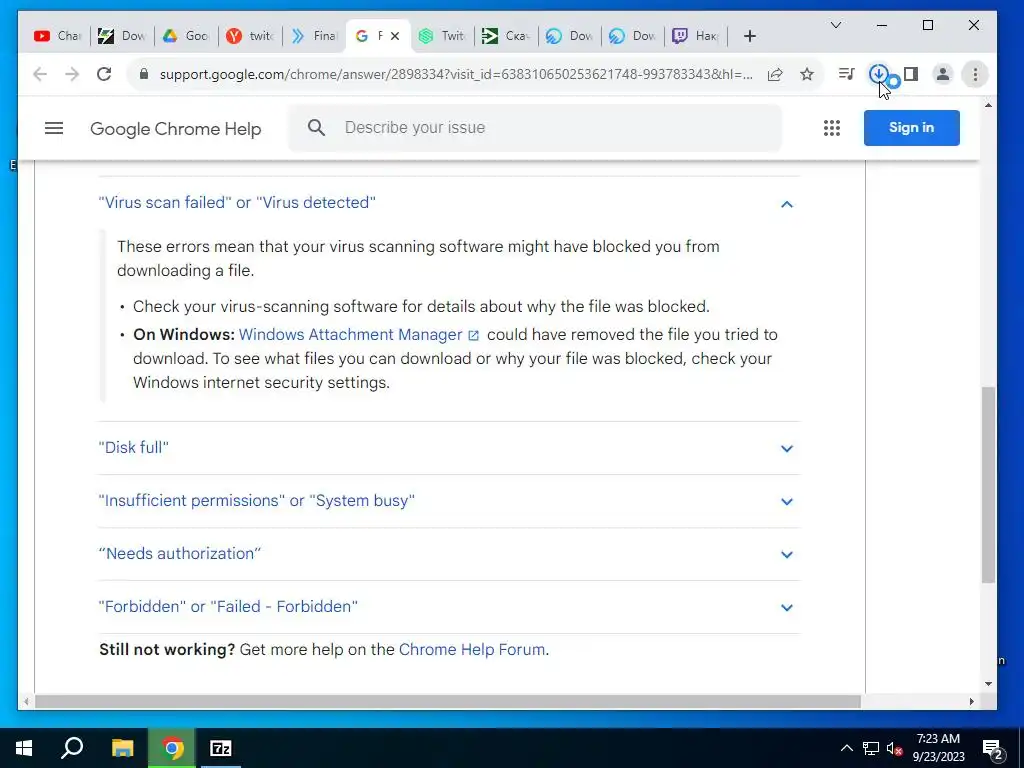Image resolution: width=1024 pixels, height=768 pixels.
Task: Open Chrome three-dot menu
Action: (x=975, y=74)
